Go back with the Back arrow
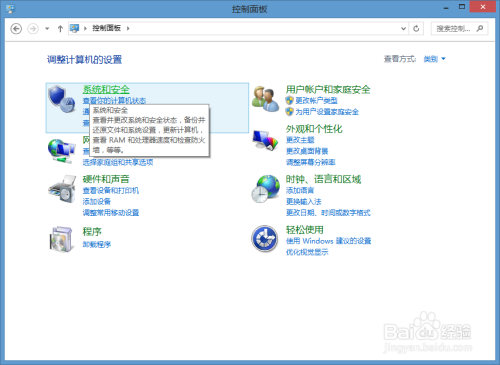The width and height of the screenshot is (500, 365). tap(16, 29)
